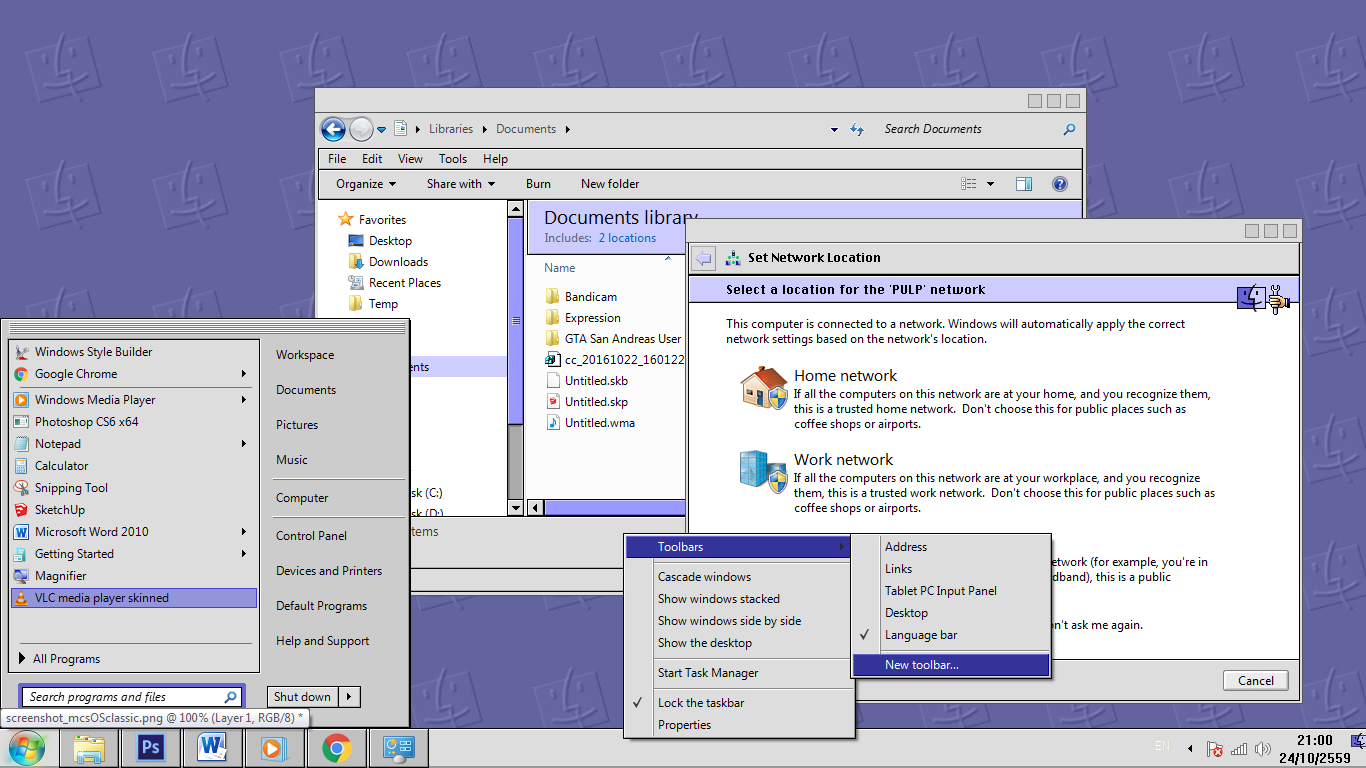Open the Help question mark icon

coord(1060,184)
